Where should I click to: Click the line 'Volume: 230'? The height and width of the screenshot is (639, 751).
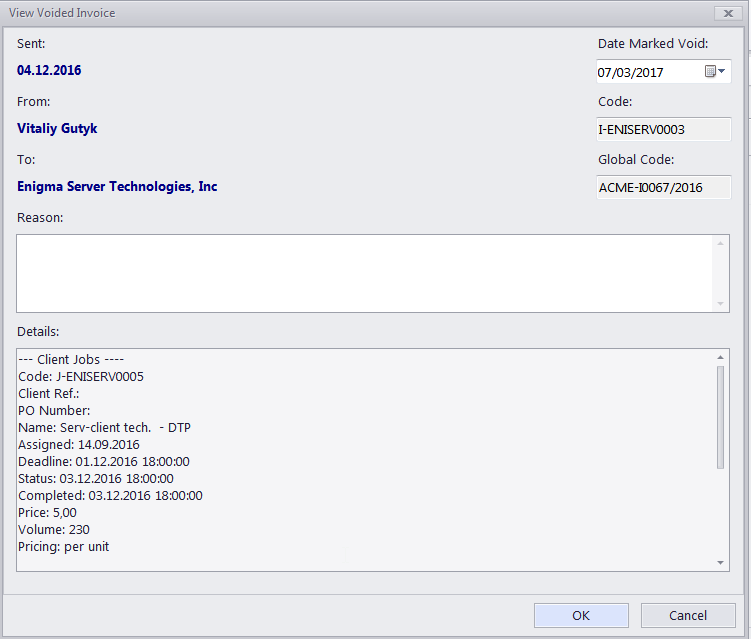(54, 530)
